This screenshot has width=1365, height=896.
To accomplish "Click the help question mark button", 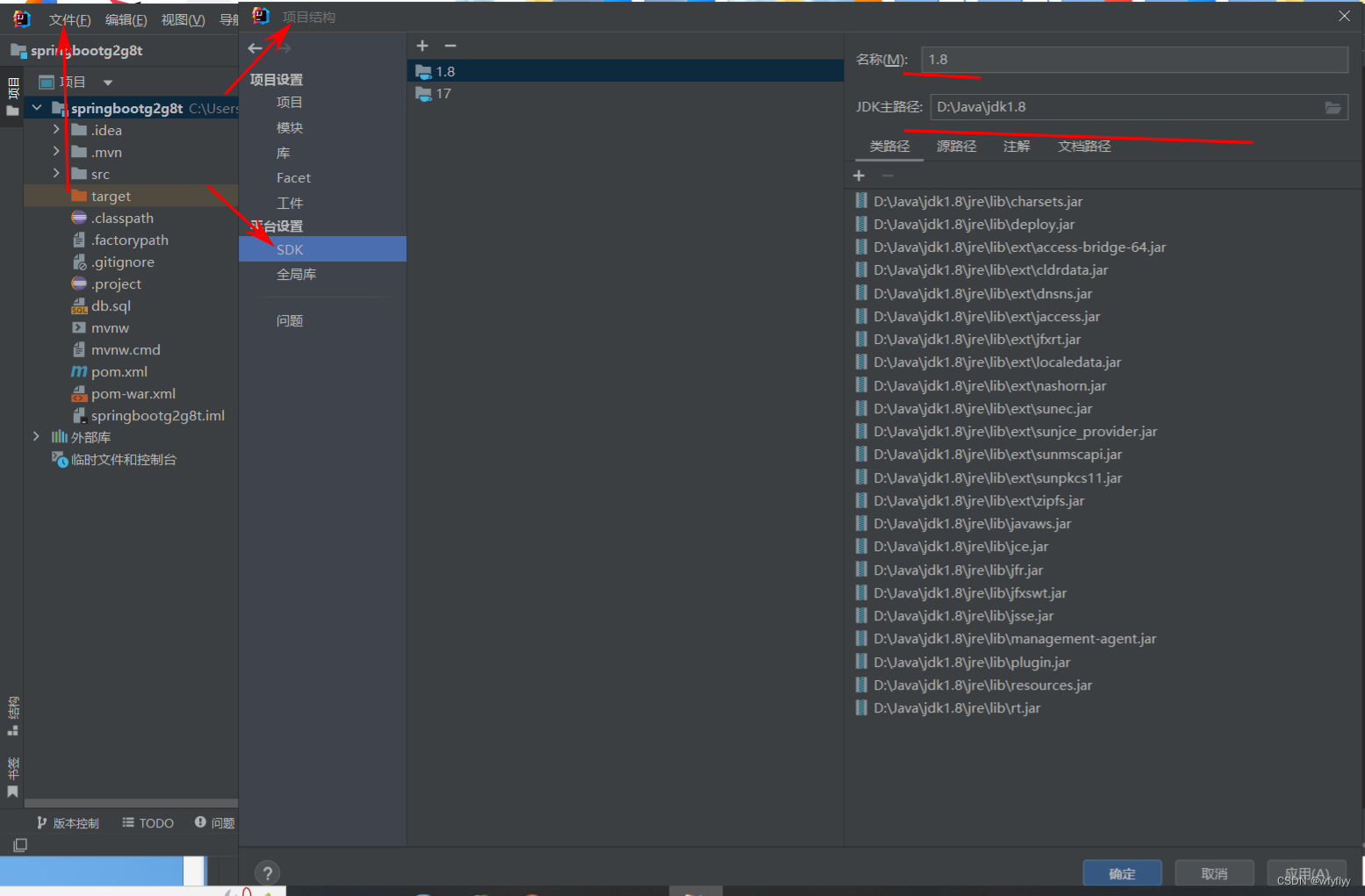I will click(x=268, y=873).
